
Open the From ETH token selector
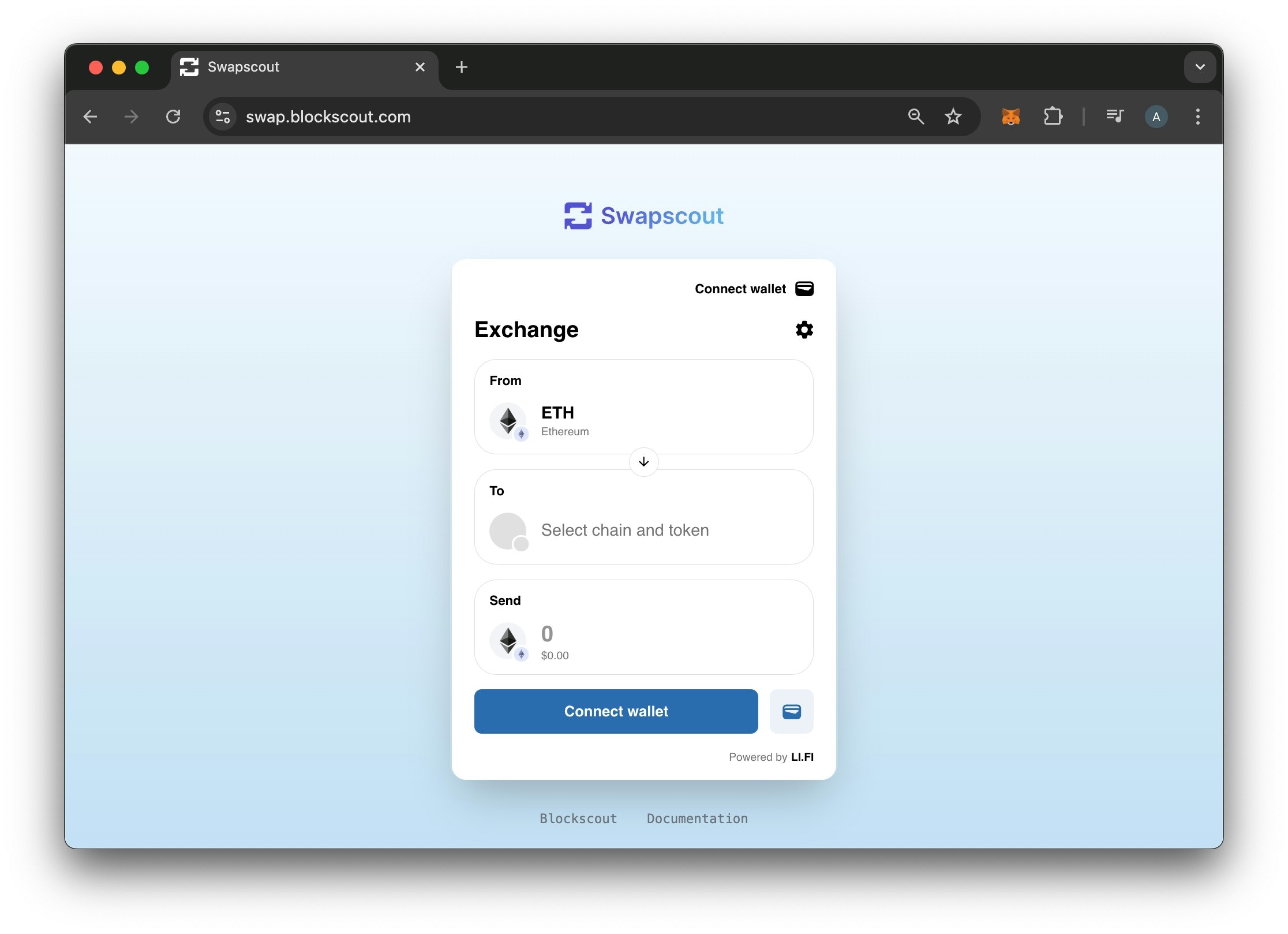click(x=644, y=407)
